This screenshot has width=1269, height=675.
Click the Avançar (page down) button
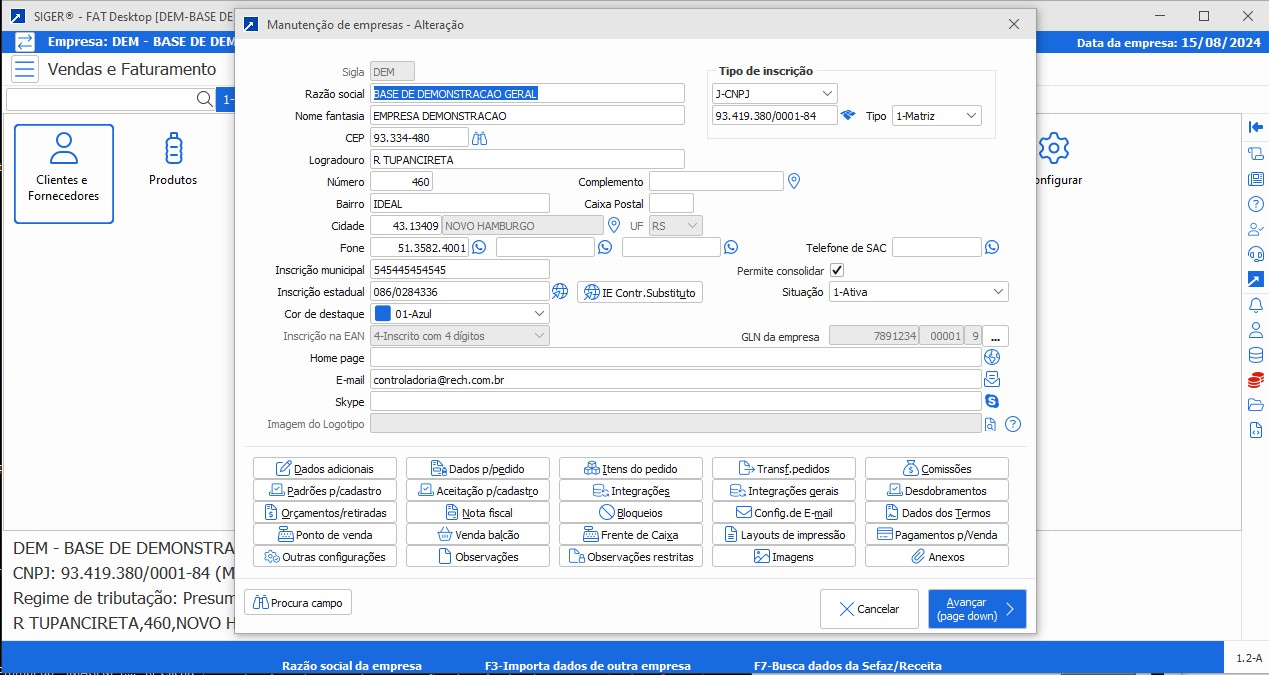coord(977,609)
